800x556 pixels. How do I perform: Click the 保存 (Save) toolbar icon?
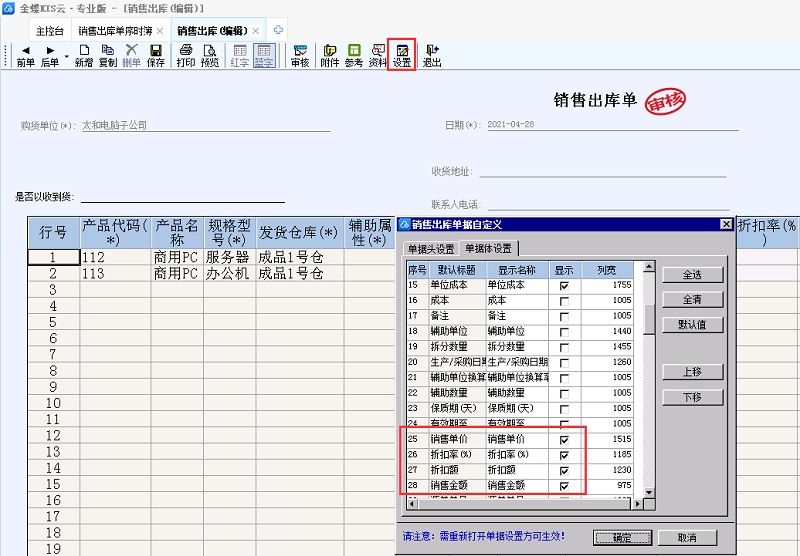[155, 55]
